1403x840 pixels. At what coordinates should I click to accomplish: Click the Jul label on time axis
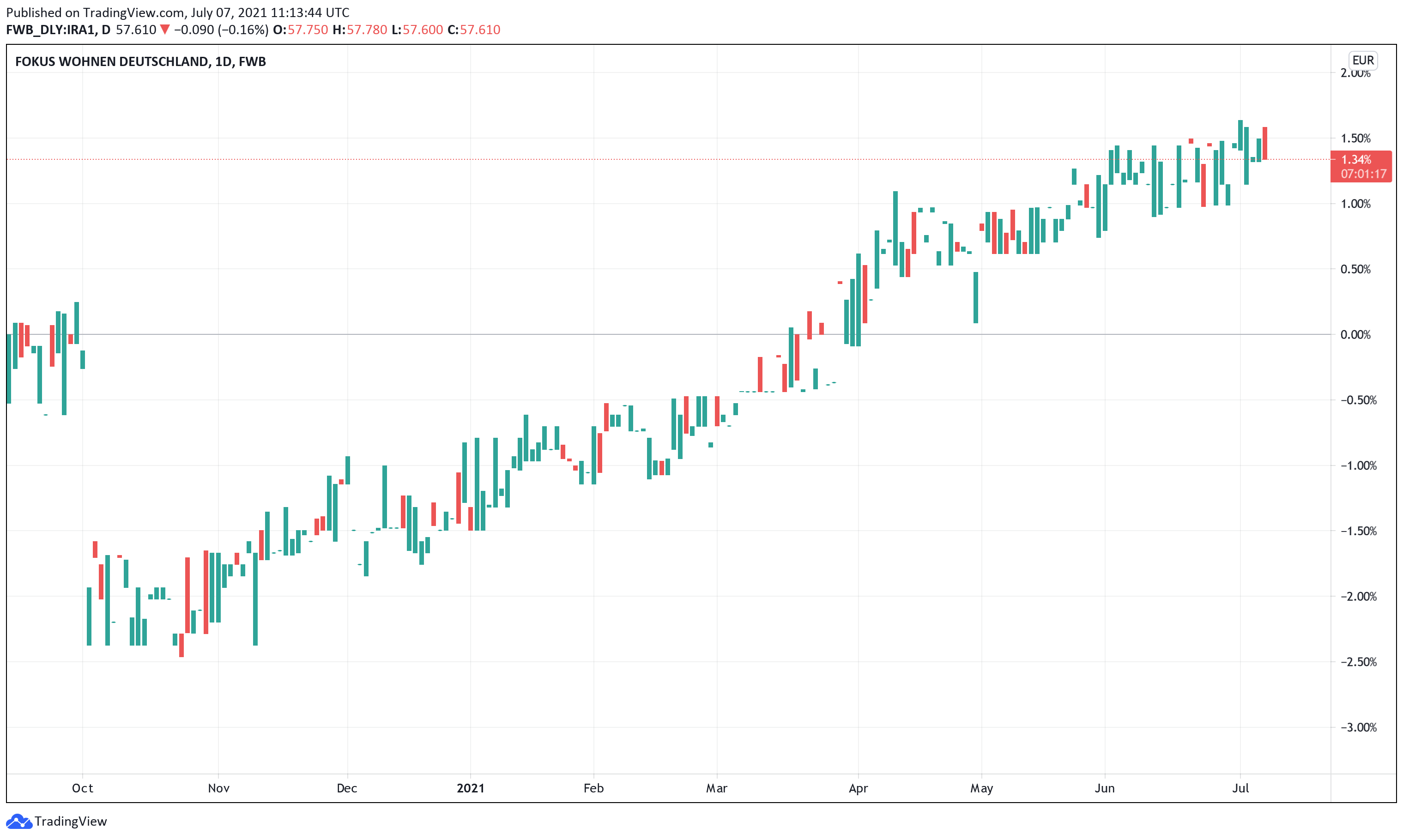(1240, 788)
